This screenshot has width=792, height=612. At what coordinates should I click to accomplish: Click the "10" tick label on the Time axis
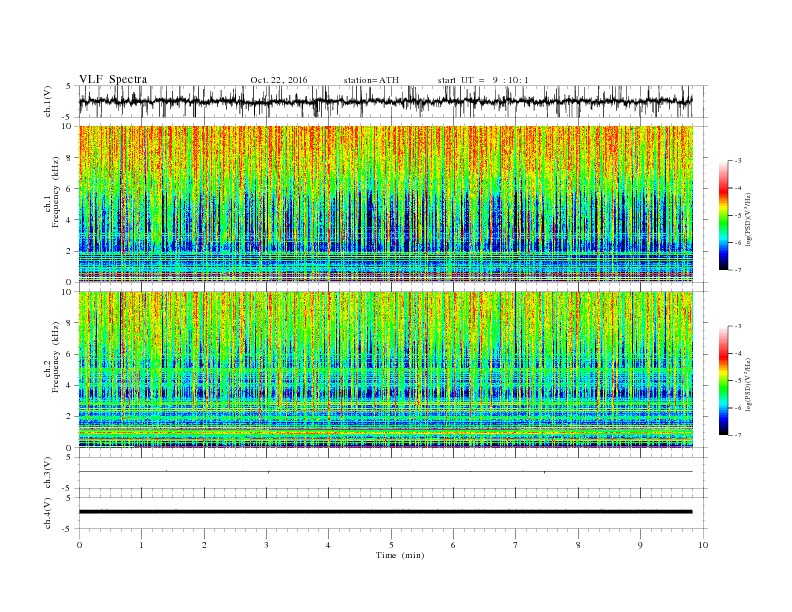[703, 545]
